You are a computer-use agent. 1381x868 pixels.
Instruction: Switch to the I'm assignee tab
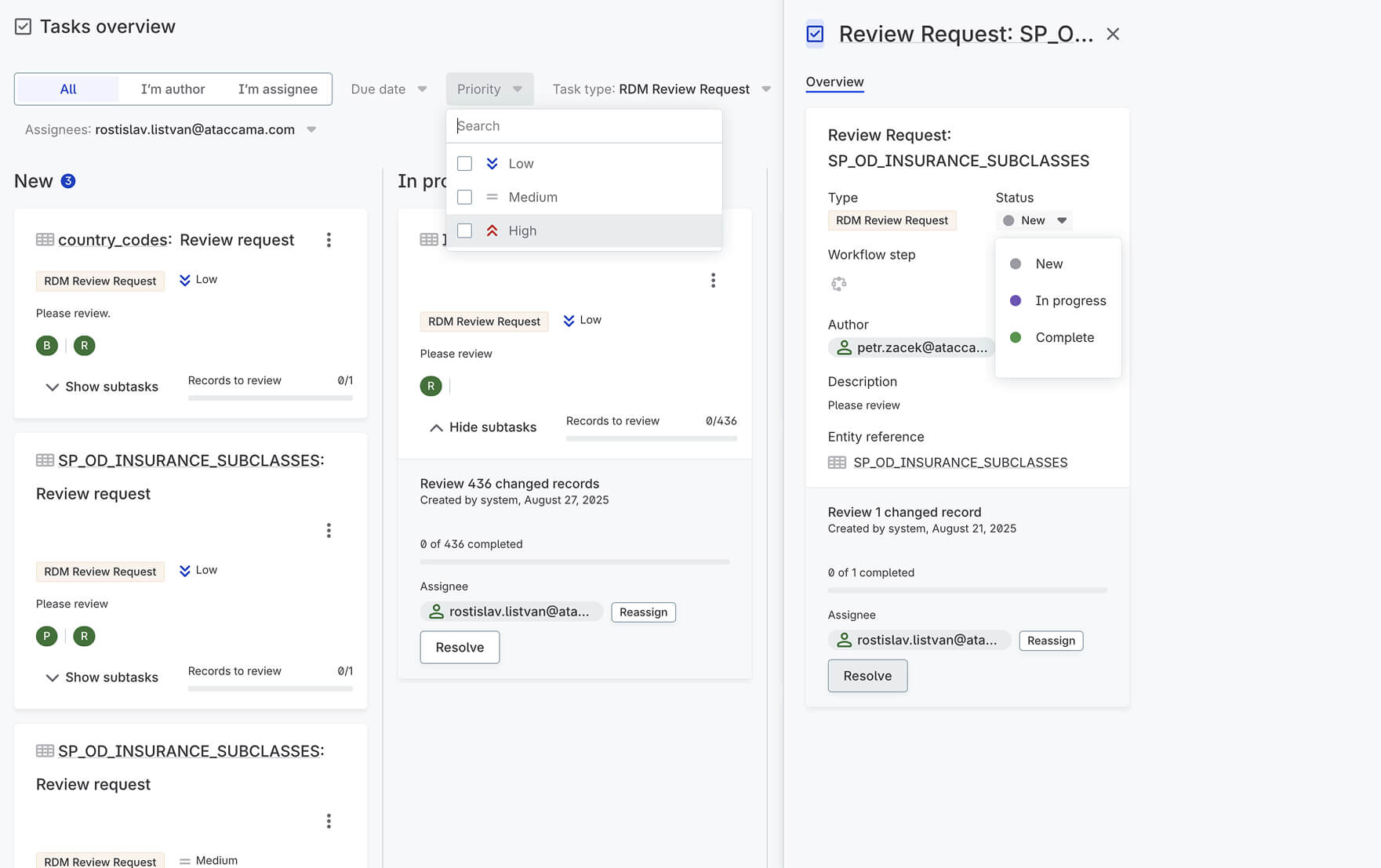(x=278, y=89)
